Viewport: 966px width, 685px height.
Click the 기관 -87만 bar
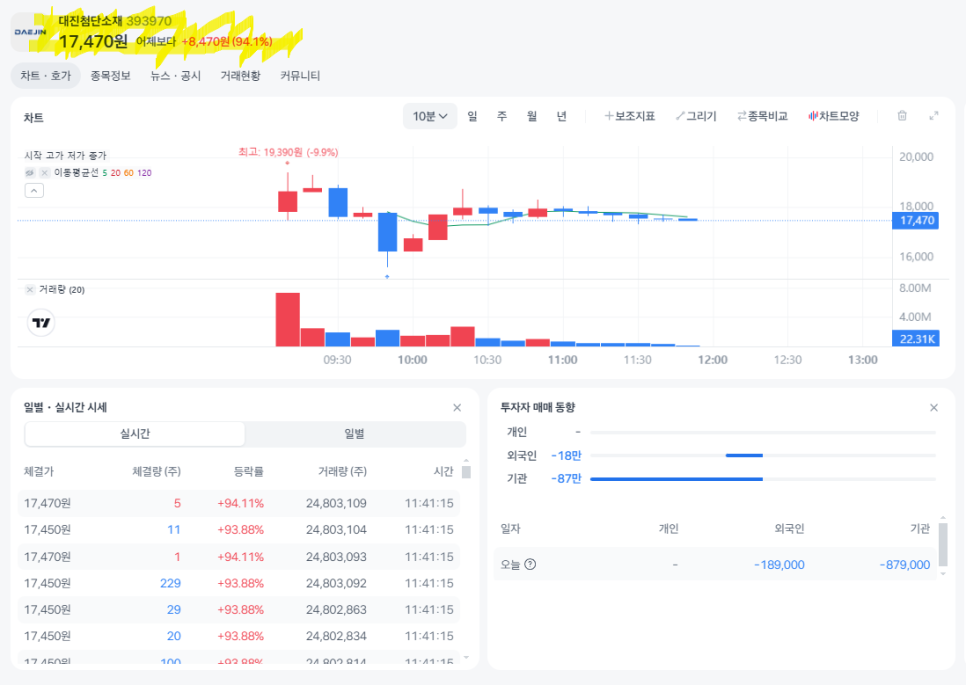pos(676,479)
